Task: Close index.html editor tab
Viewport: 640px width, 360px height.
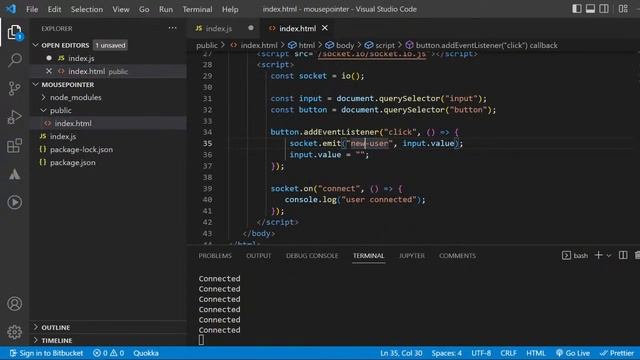Action: 325,28
